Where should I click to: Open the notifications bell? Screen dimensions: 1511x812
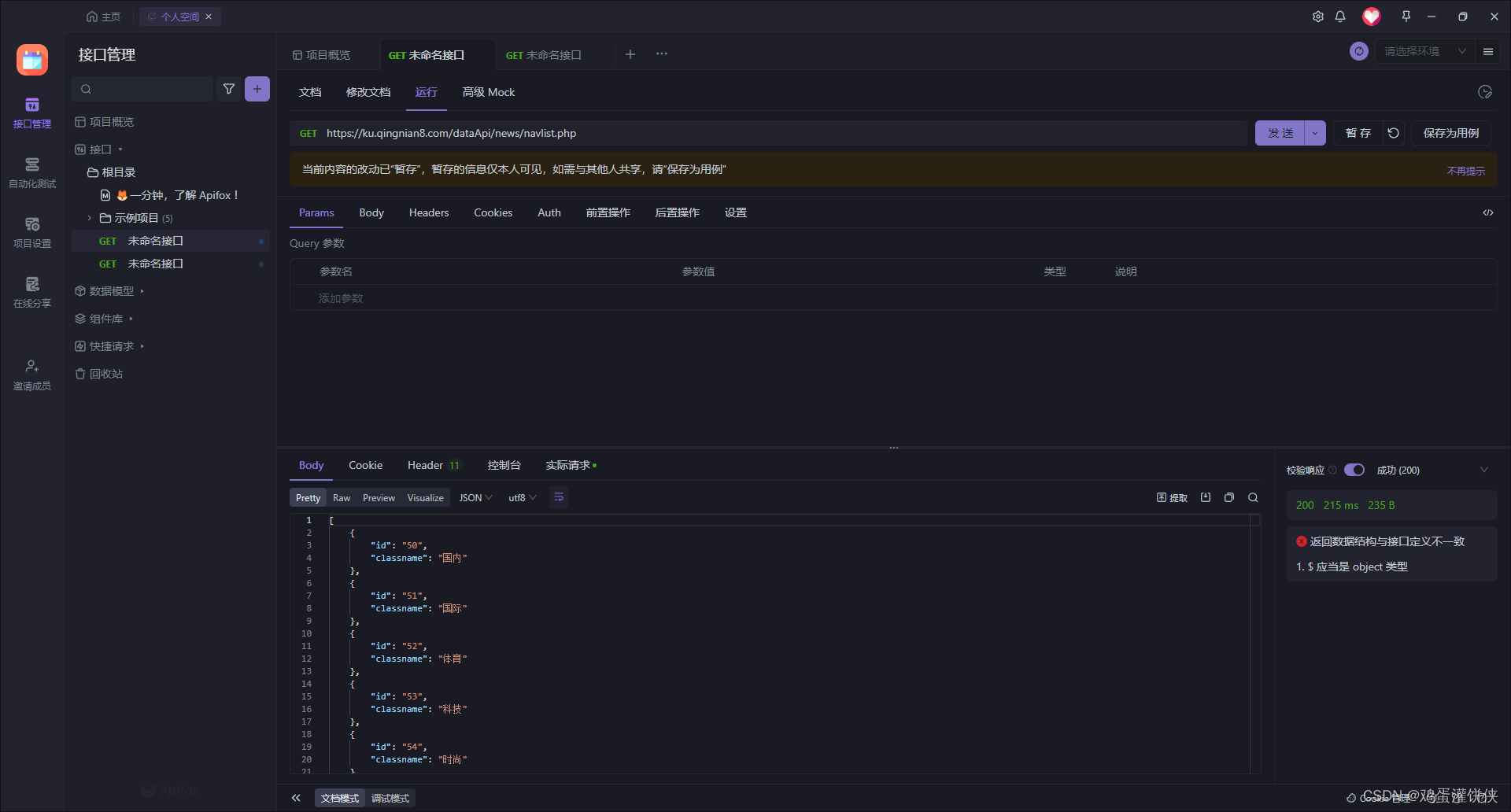[1340, 17]
